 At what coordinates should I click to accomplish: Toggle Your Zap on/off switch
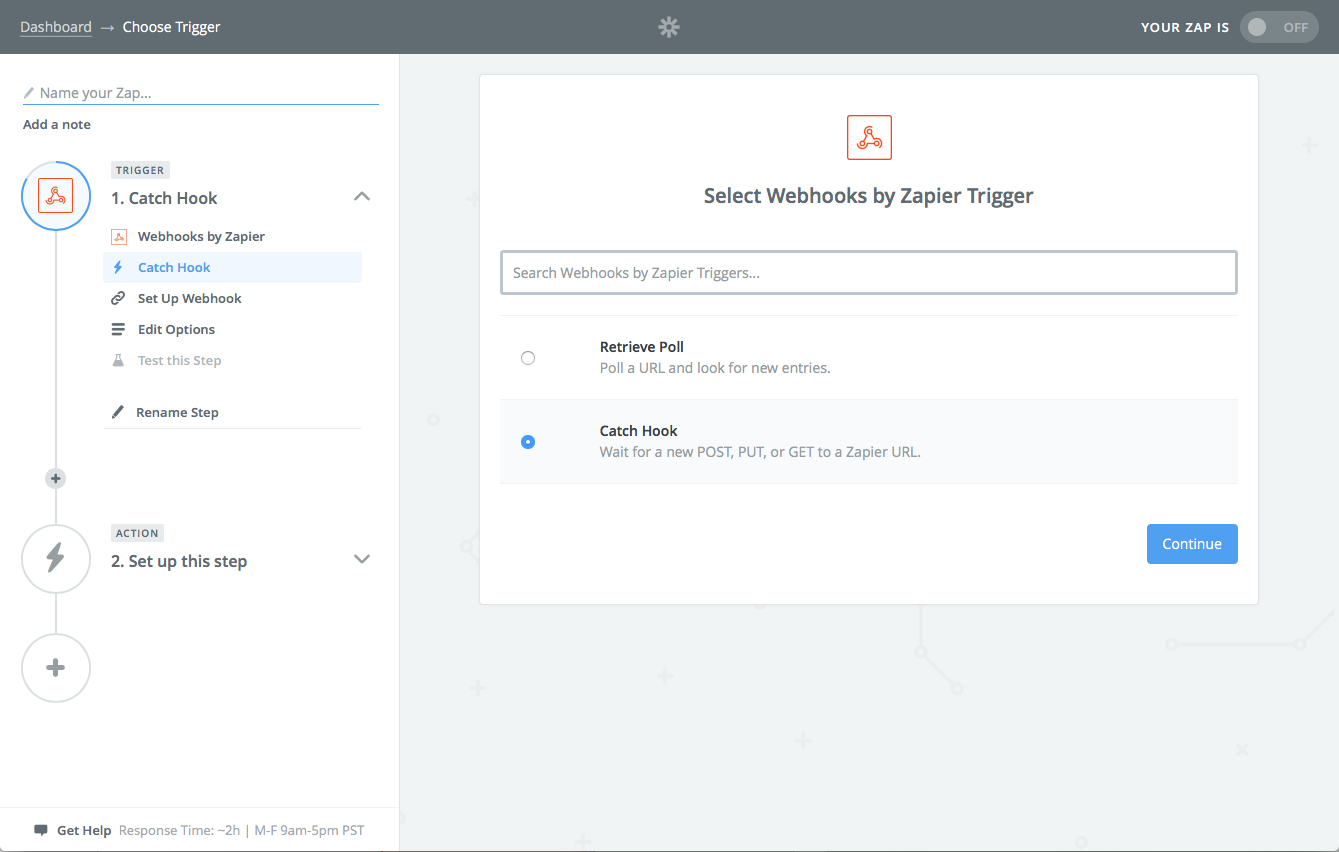(x=1279, y=27)
